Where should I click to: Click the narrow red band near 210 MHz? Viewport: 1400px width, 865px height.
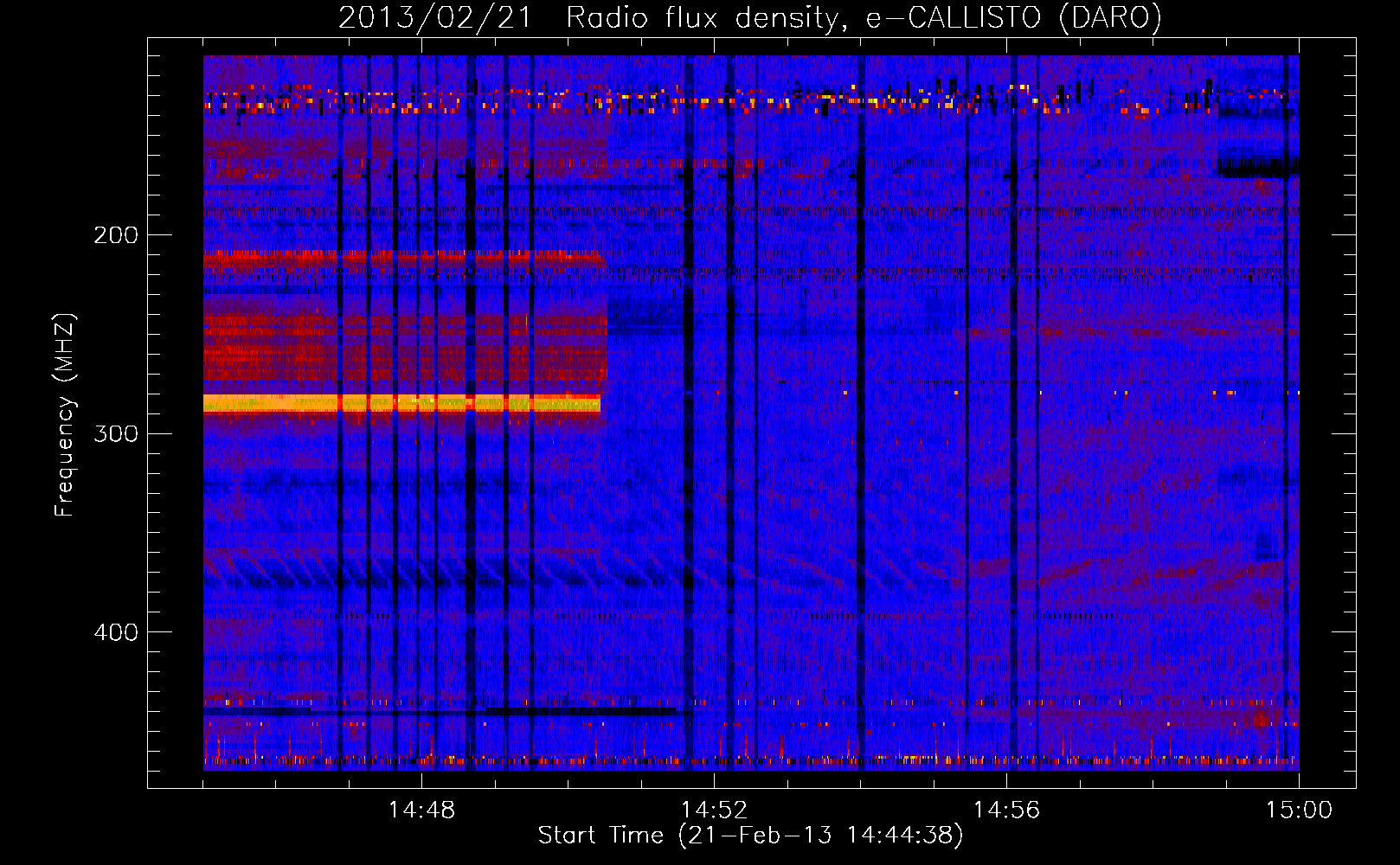pos(404,258)
